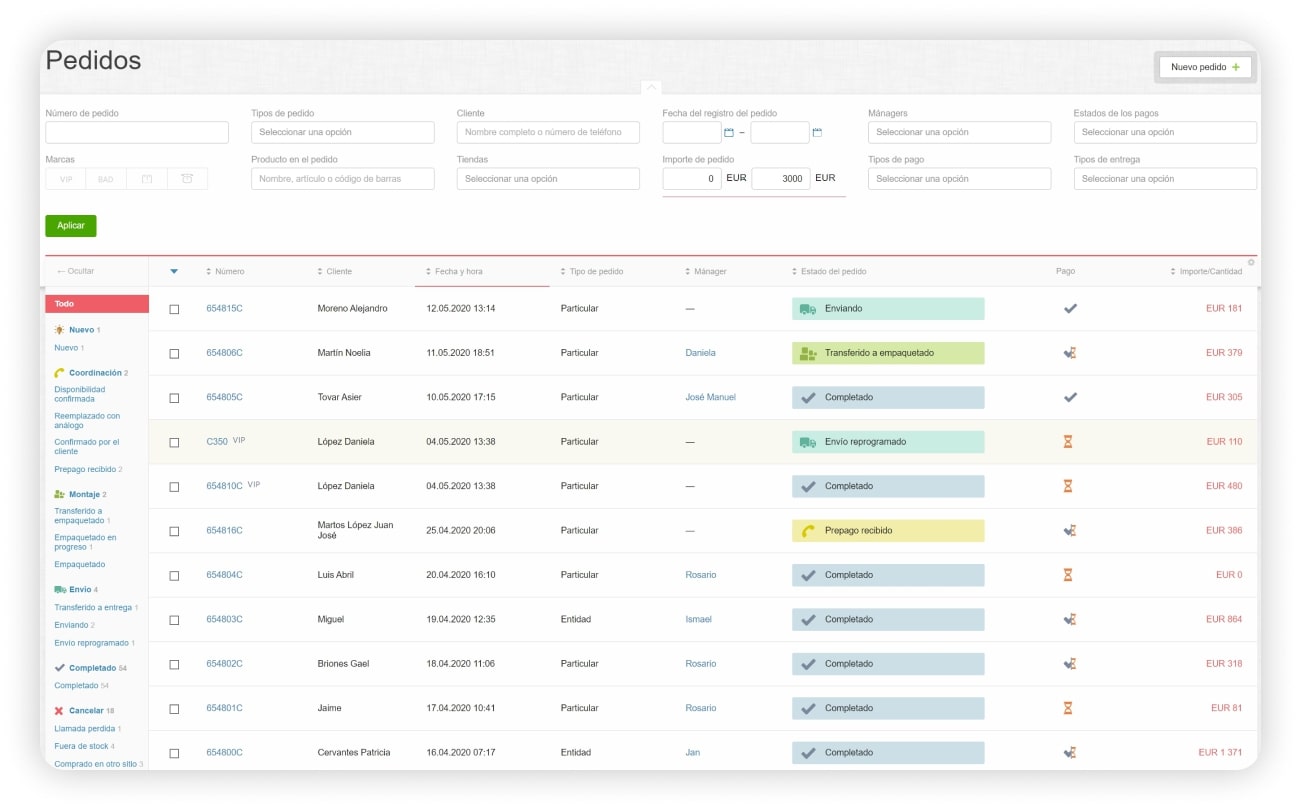Select the Todo tab in status sidebar
1301x810 pixels.
coord(97,304)
